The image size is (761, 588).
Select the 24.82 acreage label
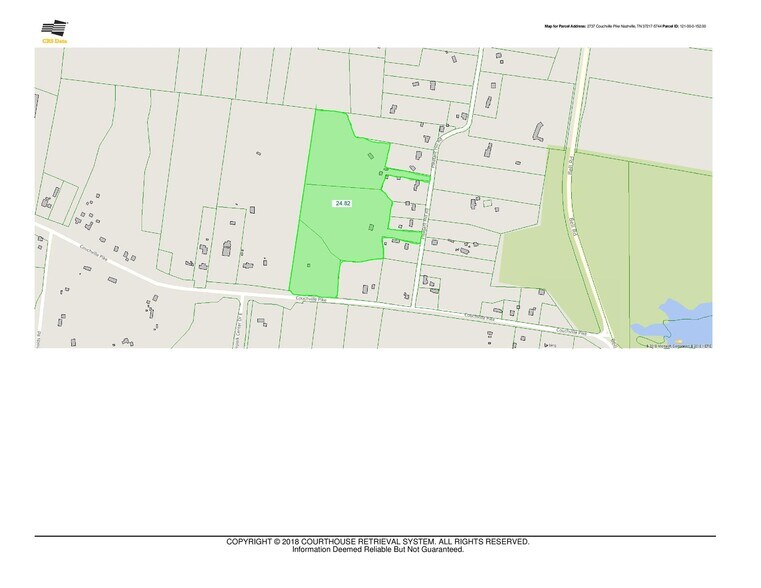[344, 203]
